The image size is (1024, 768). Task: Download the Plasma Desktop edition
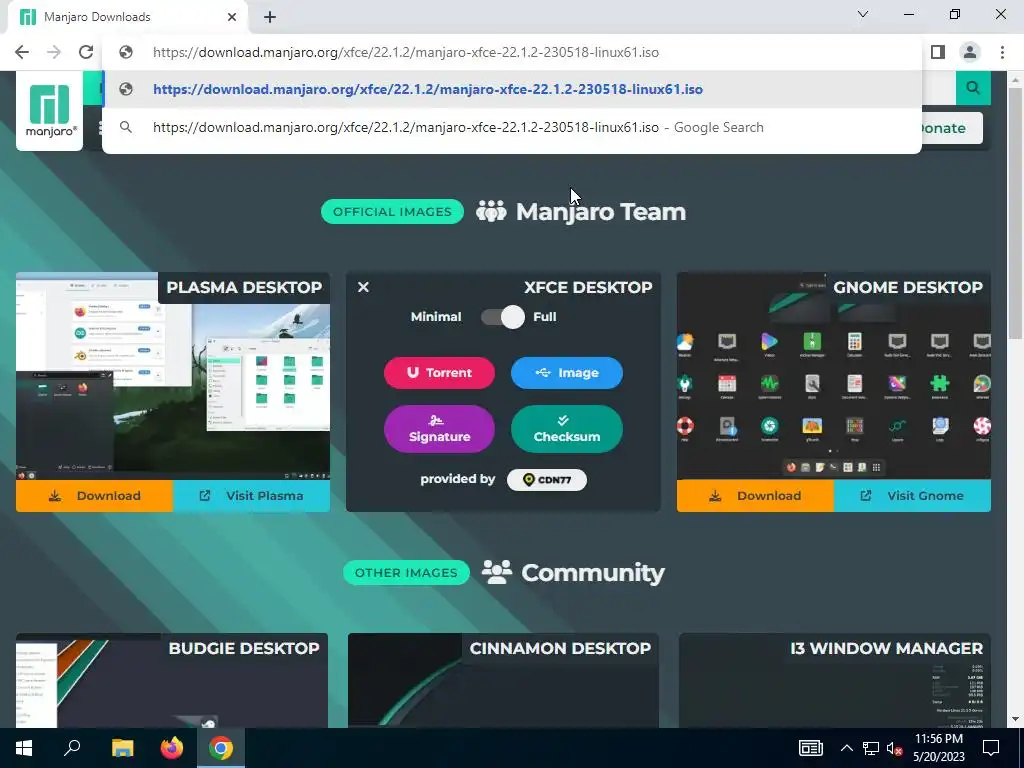95,496
